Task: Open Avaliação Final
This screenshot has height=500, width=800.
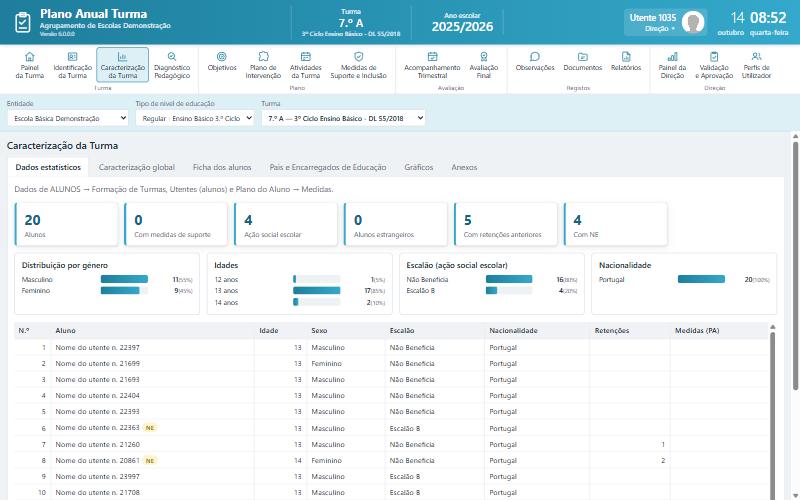Action: (x=484, y=65)
